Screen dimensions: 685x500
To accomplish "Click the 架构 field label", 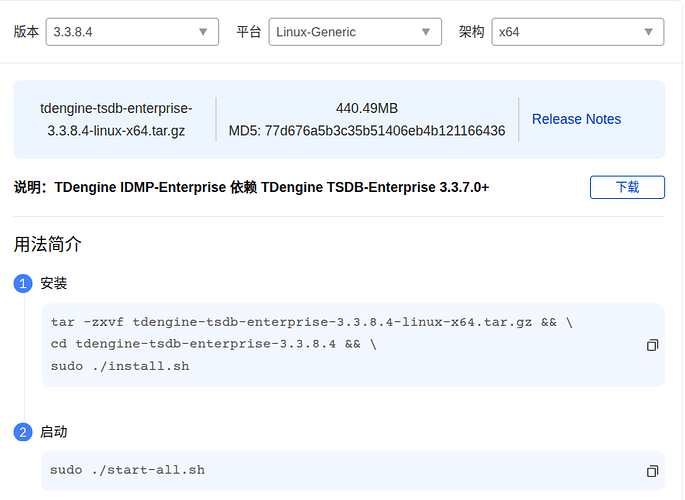I will [x=471, y=32].
